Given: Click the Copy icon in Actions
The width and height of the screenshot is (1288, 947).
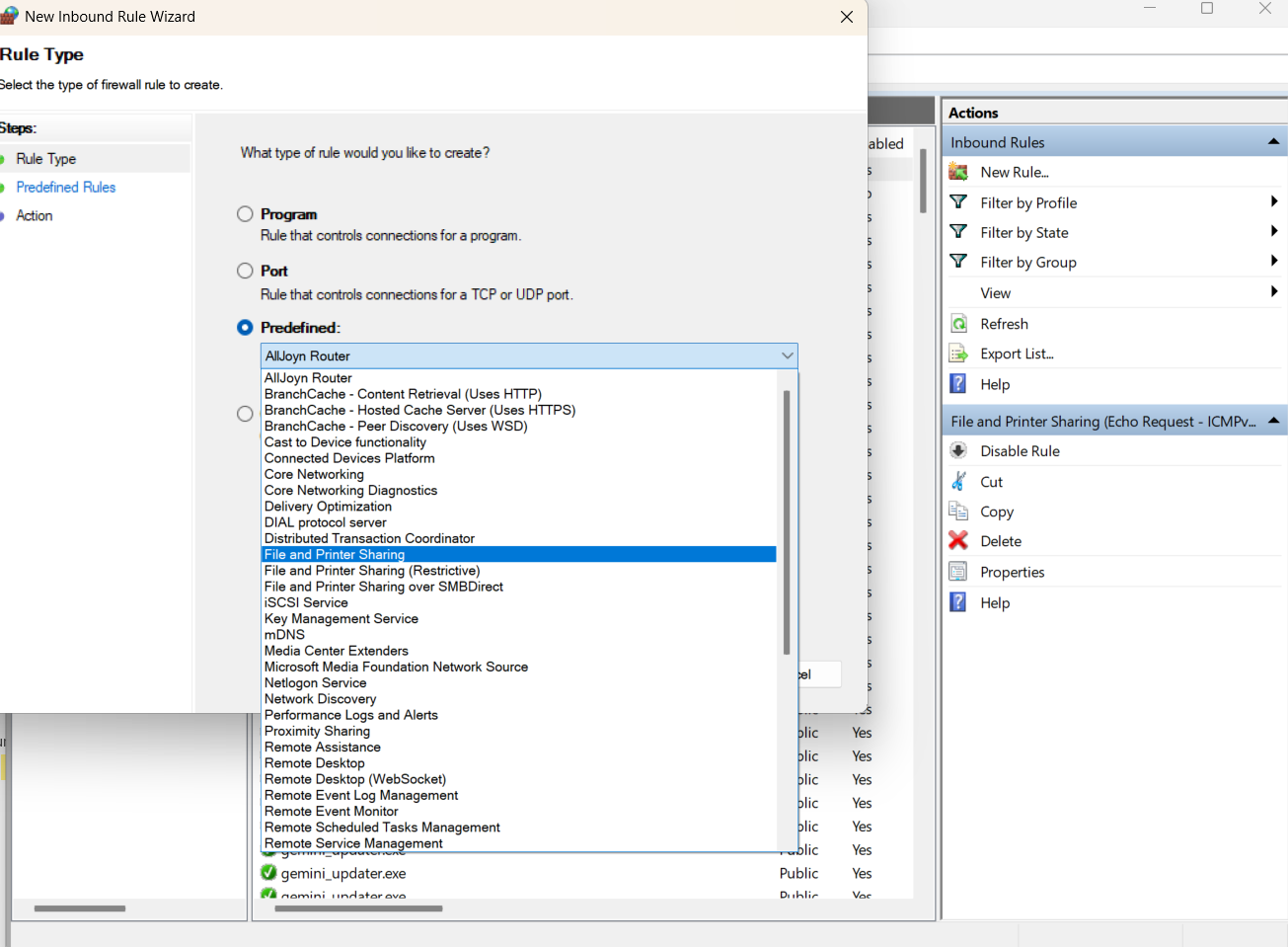Looking at the screenshot, I should 957,512.
